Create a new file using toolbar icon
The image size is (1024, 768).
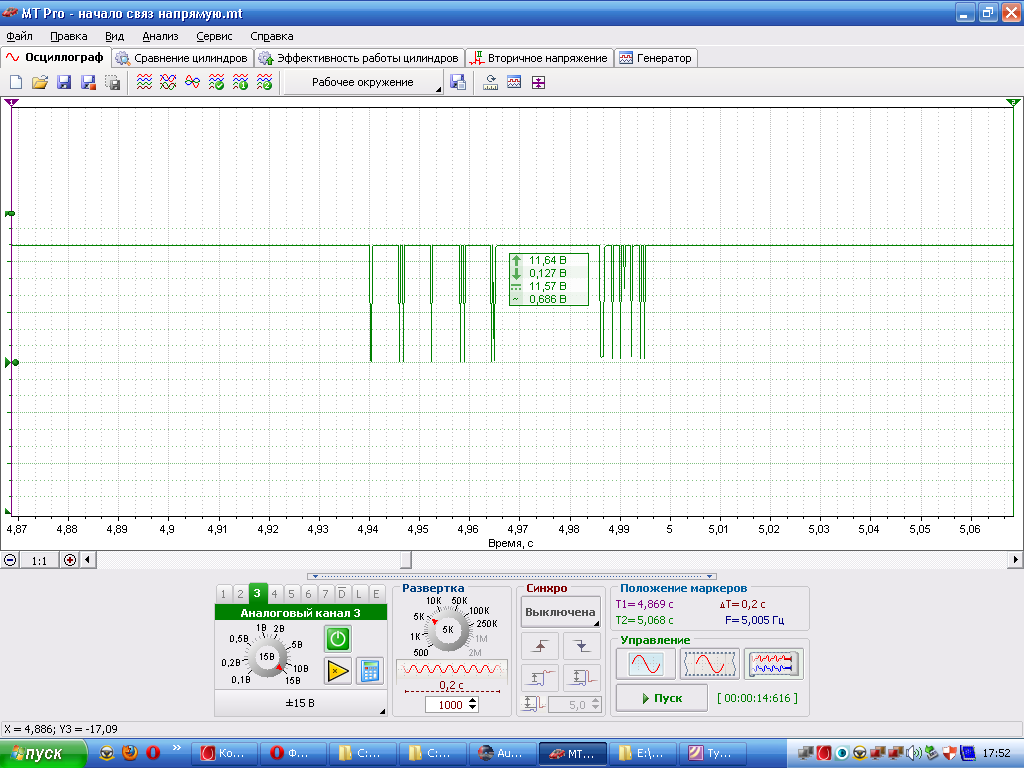[16, 82]
